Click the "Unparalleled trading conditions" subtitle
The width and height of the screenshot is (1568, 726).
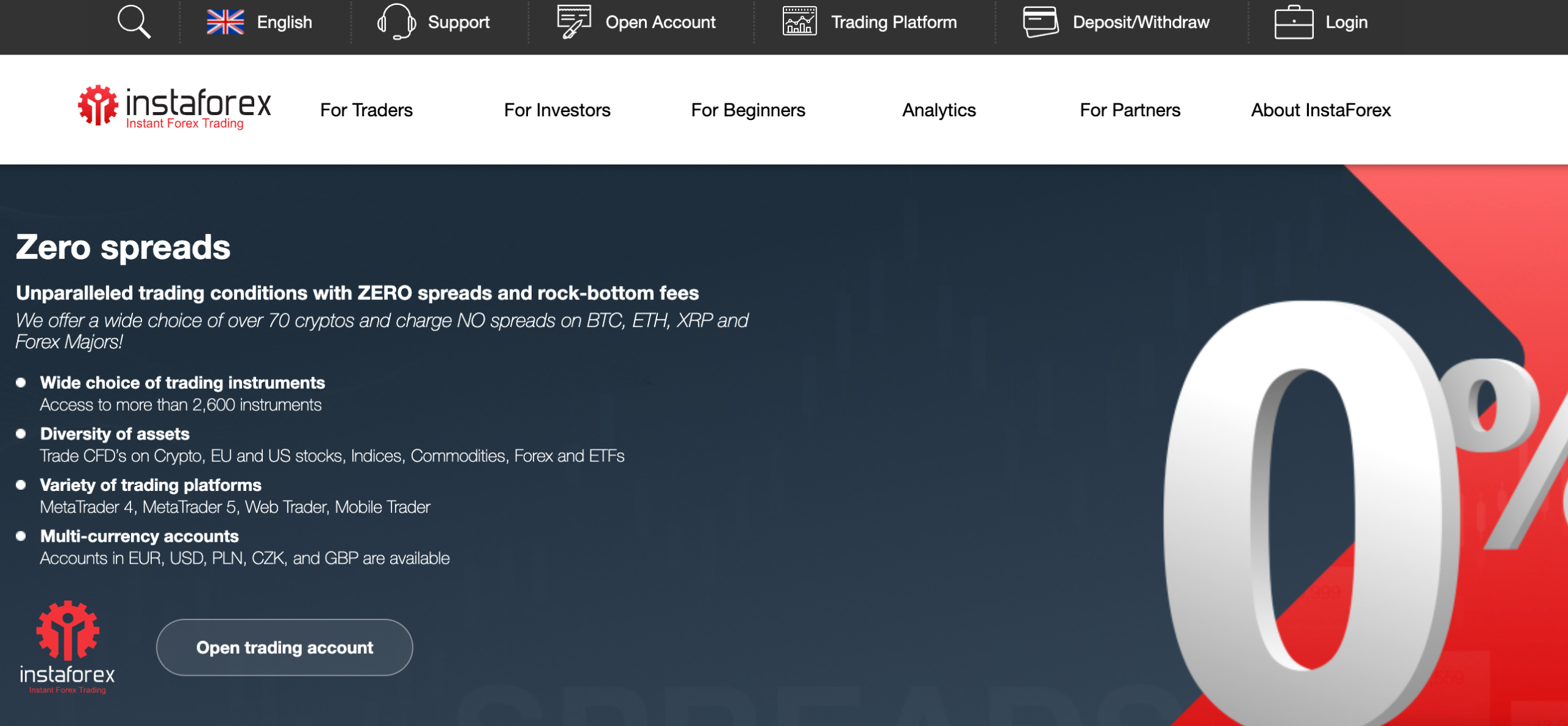357,293
